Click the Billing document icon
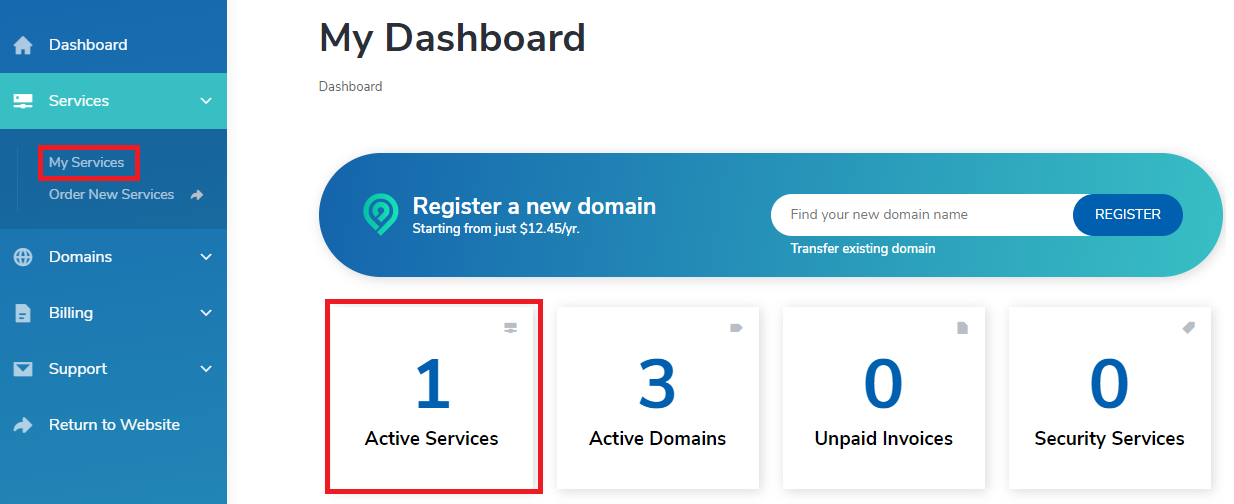Image resolution: width=1234 pixels, height=504 pixels. (23, 313)
